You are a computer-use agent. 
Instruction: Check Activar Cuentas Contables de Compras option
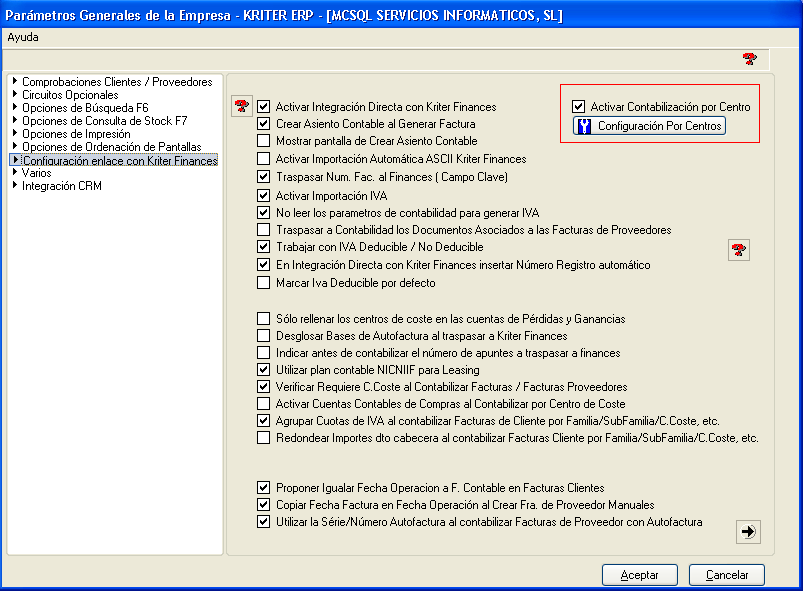pyautogui.click(x=263, y=404)
